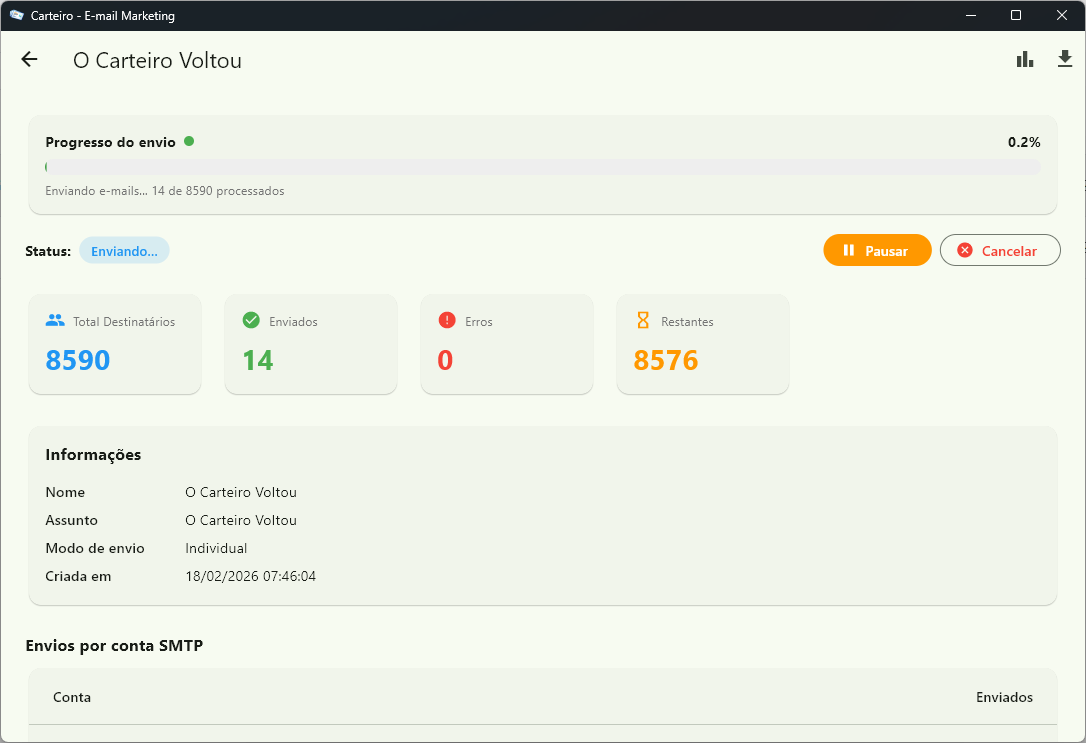Click the Carteiro app icon in title bar
This screenshot has width=1086, height=743.
pyautogui.click(x=16, y=15)
